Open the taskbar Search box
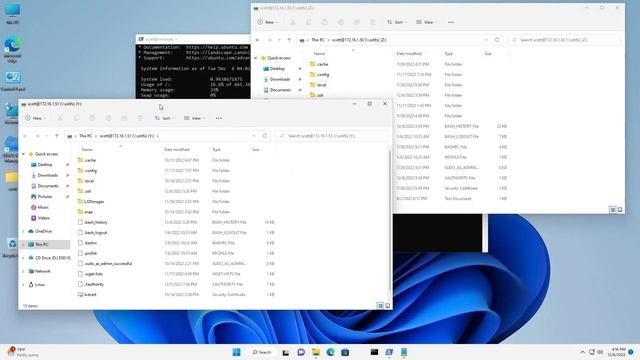Image resolution: width=640 pixels, height=360 pixels. click(x=261, y=352)
